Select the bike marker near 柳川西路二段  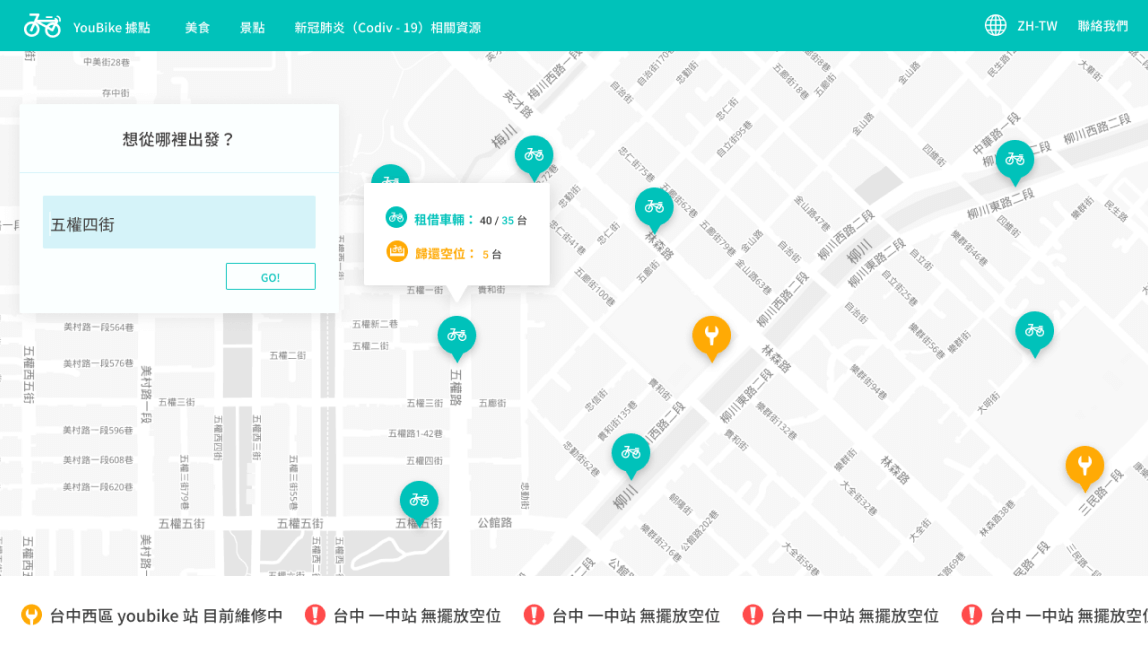[x=630, y=454]
